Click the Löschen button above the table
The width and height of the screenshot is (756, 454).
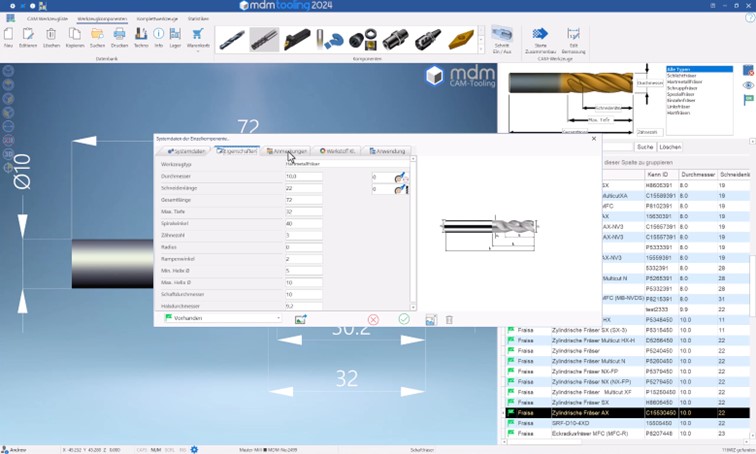tap(670, 147)
